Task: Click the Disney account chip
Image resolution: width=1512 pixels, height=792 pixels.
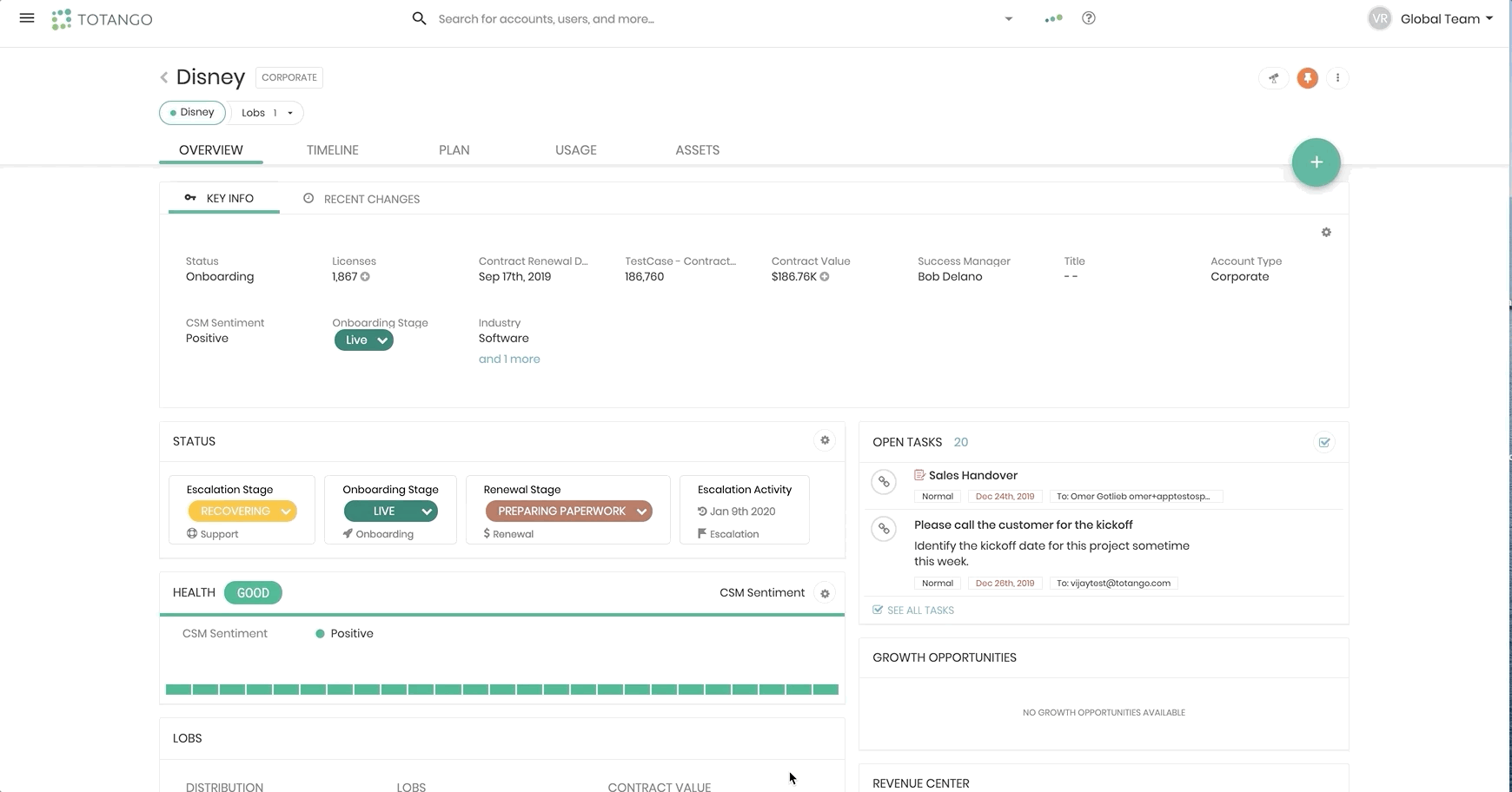Action: click(x=192, y=113)
